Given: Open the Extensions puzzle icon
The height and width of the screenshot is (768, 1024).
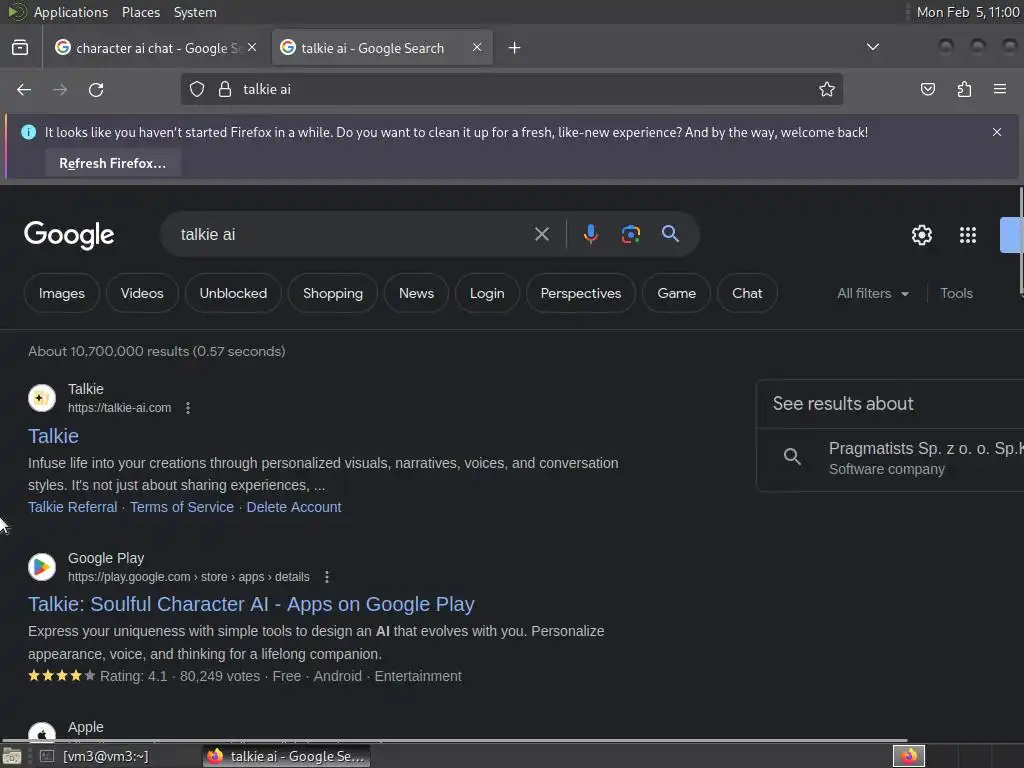Looking at the screenshot, I should pos(964,89).
